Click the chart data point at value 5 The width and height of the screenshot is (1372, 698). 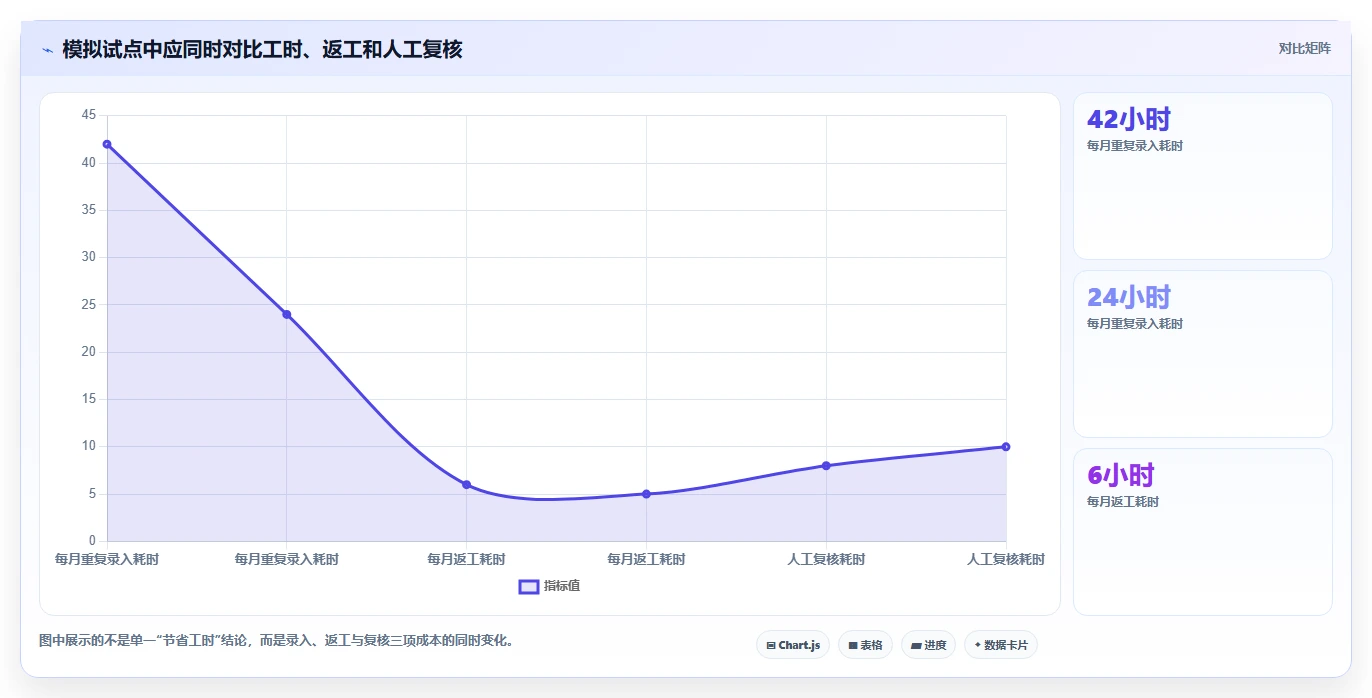(x=646, y=494)
